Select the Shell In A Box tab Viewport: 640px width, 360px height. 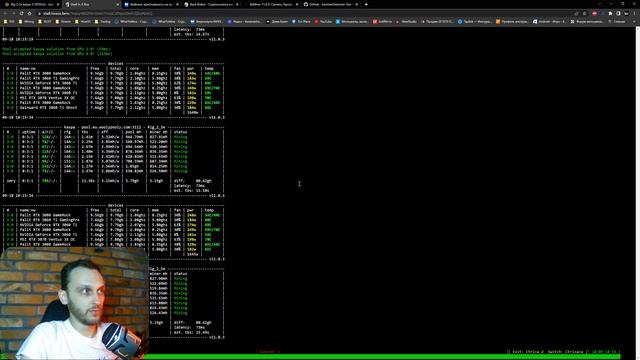click(91, 4)
